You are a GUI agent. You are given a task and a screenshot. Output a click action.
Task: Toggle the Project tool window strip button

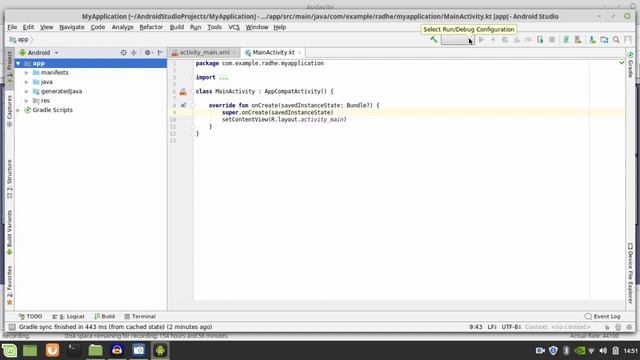(x=9, y=68)
